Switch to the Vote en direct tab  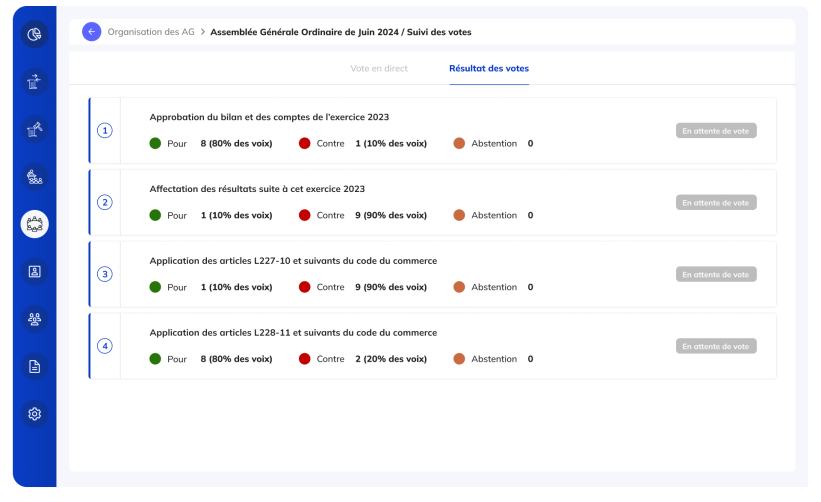[379, 69]
